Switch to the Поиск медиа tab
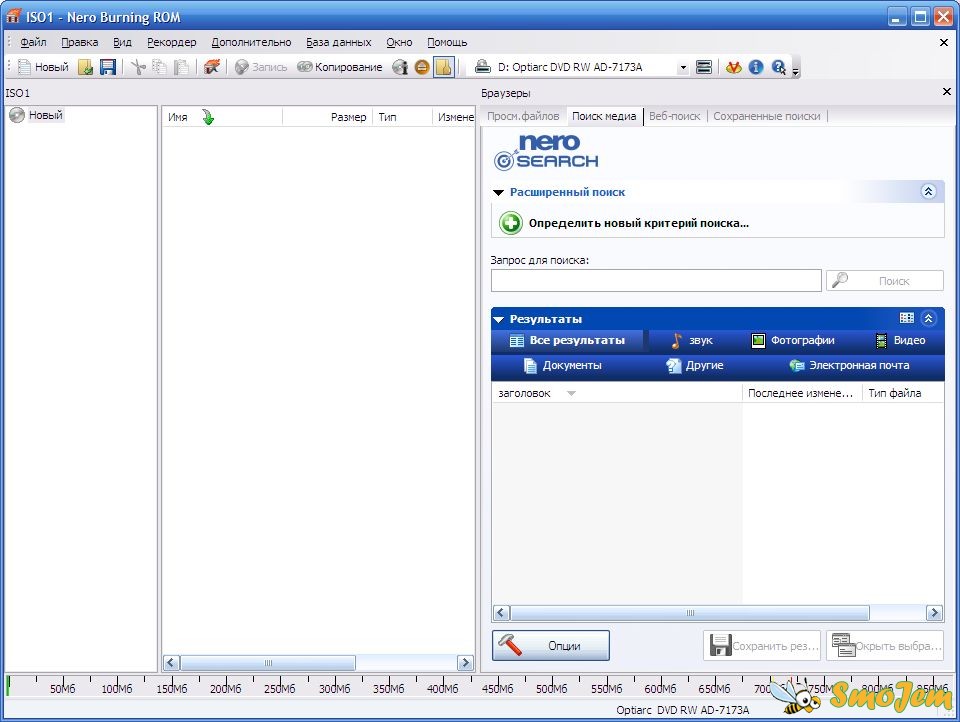The width and height of the screenshot is (960, 722). pyautogui.click(x=604, y=116)
